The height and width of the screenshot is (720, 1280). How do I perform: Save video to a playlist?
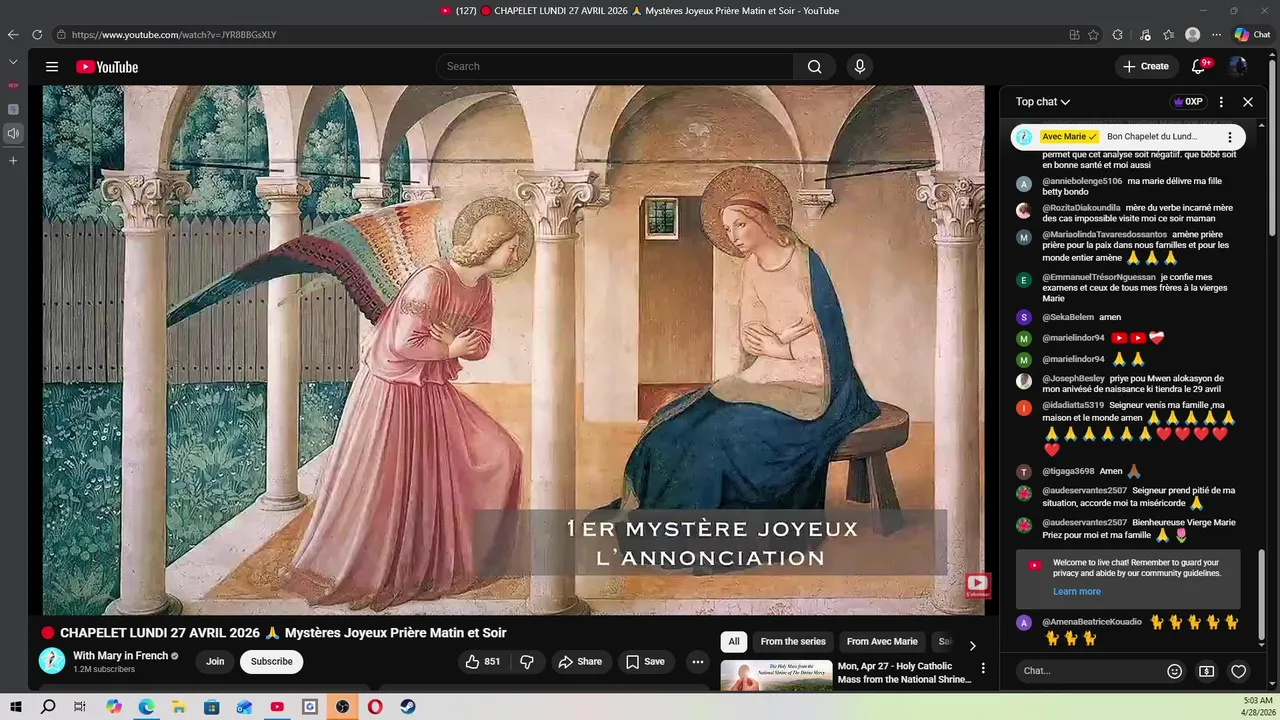coord(645,662)
